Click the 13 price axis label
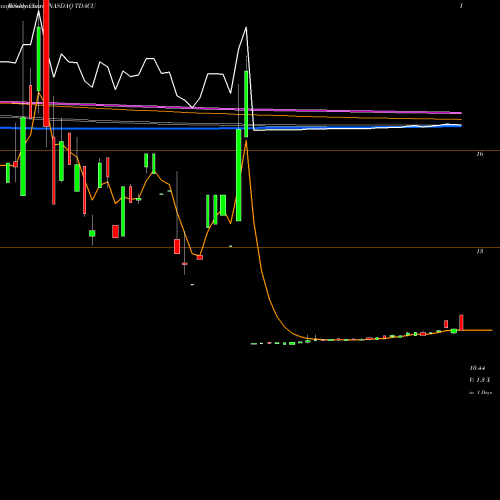Viewport: 500px width, 500px height. [x=480, y=251]
